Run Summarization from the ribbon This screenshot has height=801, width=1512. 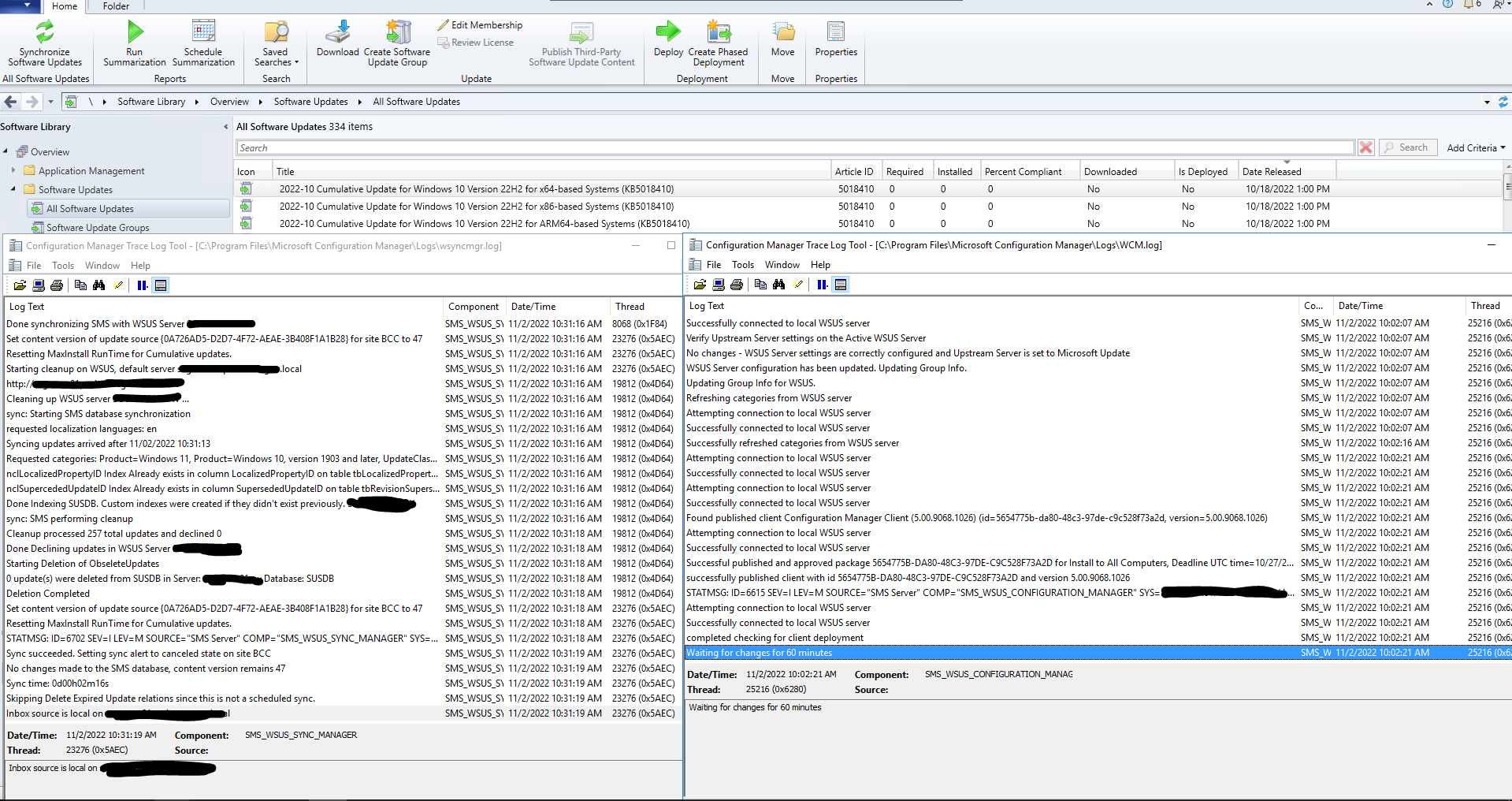click(135, 43)
